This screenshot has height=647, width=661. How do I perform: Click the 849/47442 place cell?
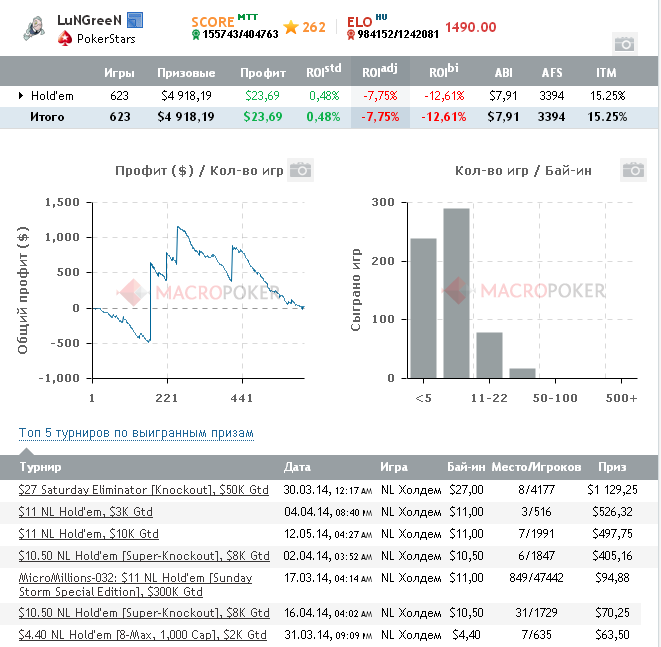pyautogui.click(x=536, y=577)
